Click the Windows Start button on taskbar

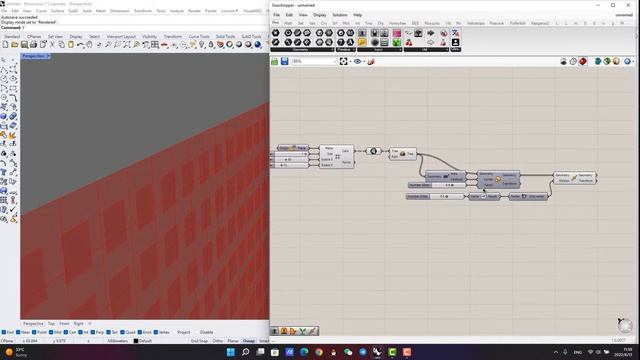231,352
